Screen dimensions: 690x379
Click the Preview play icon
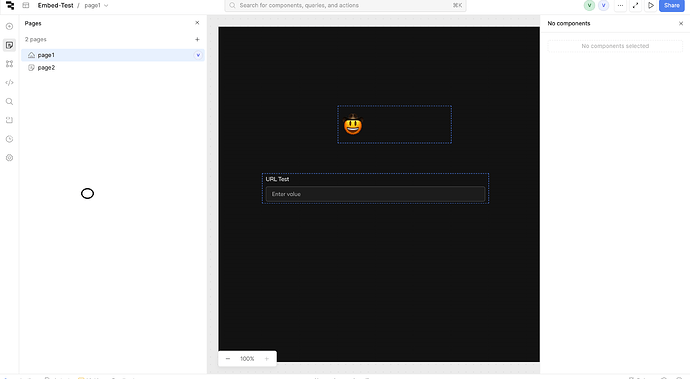(651, 5)
